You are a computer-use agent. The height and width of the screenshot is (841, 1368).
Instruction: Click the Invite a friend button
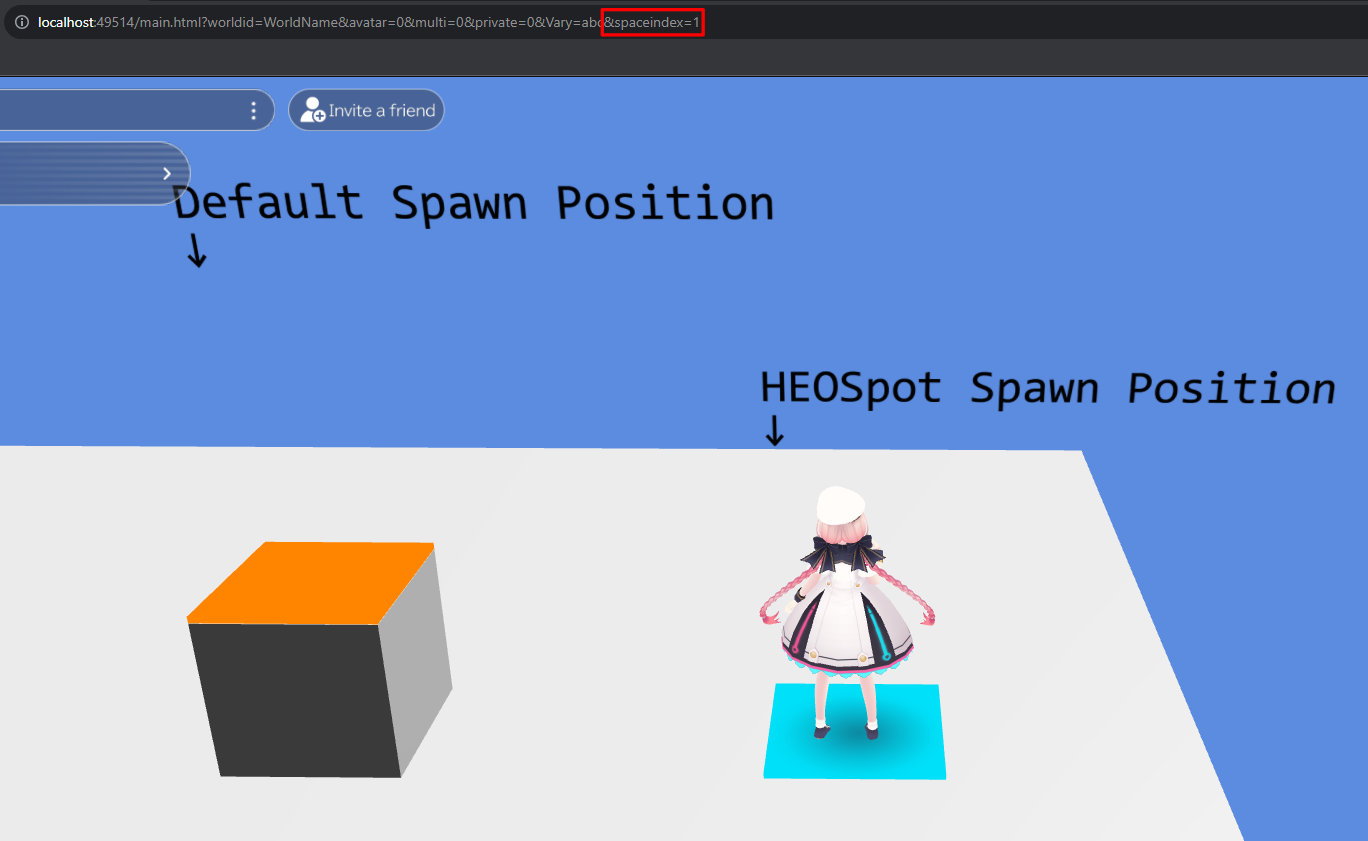[x=366, y=110]
